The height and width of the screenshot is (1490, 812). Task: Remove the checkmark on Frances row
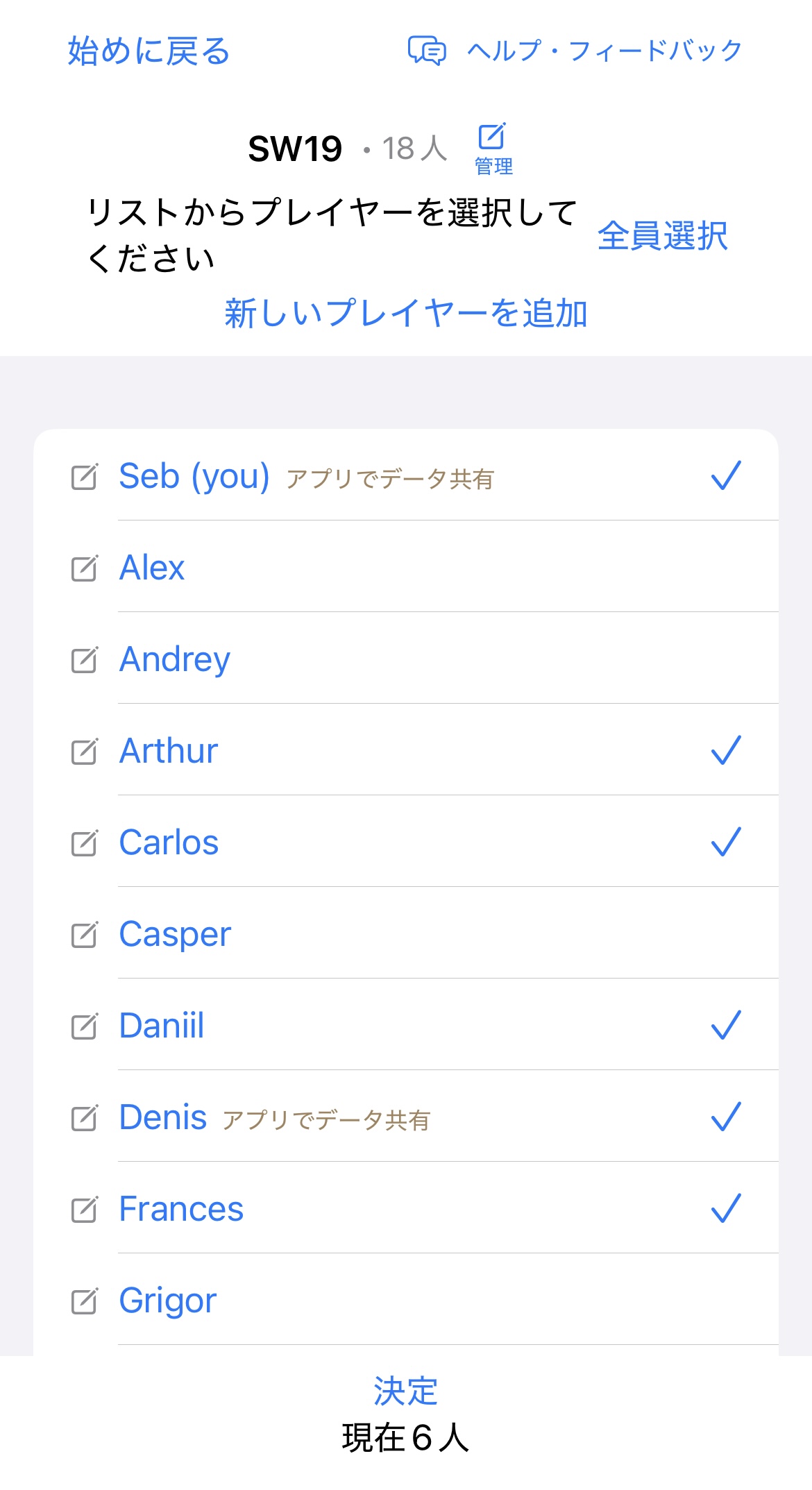[x=726, y=1208]
